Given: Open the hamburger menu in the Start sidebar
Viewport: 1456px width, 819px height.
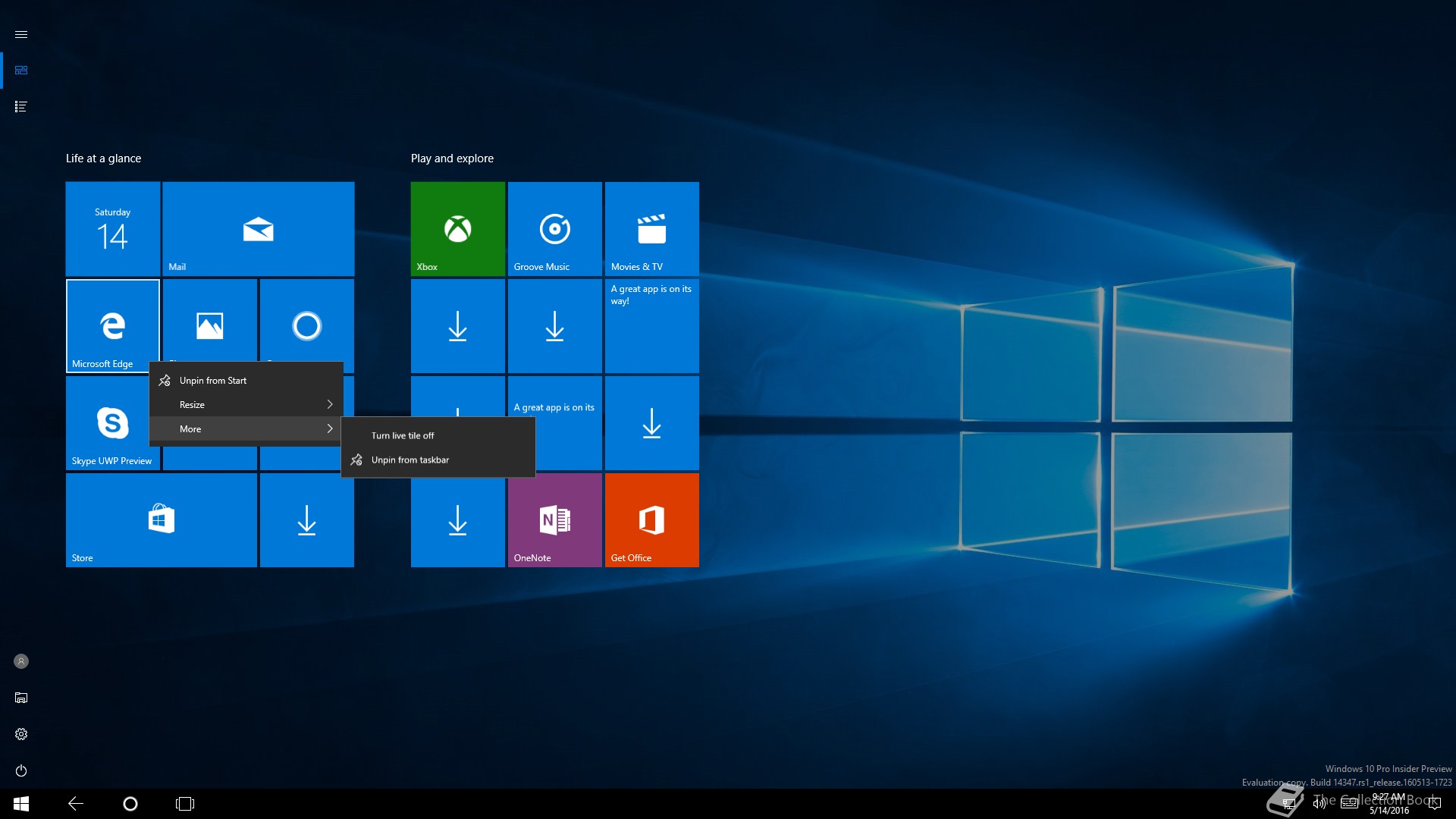Looking at the screenshot, I should pyautogui.click(x=21, y=35).
